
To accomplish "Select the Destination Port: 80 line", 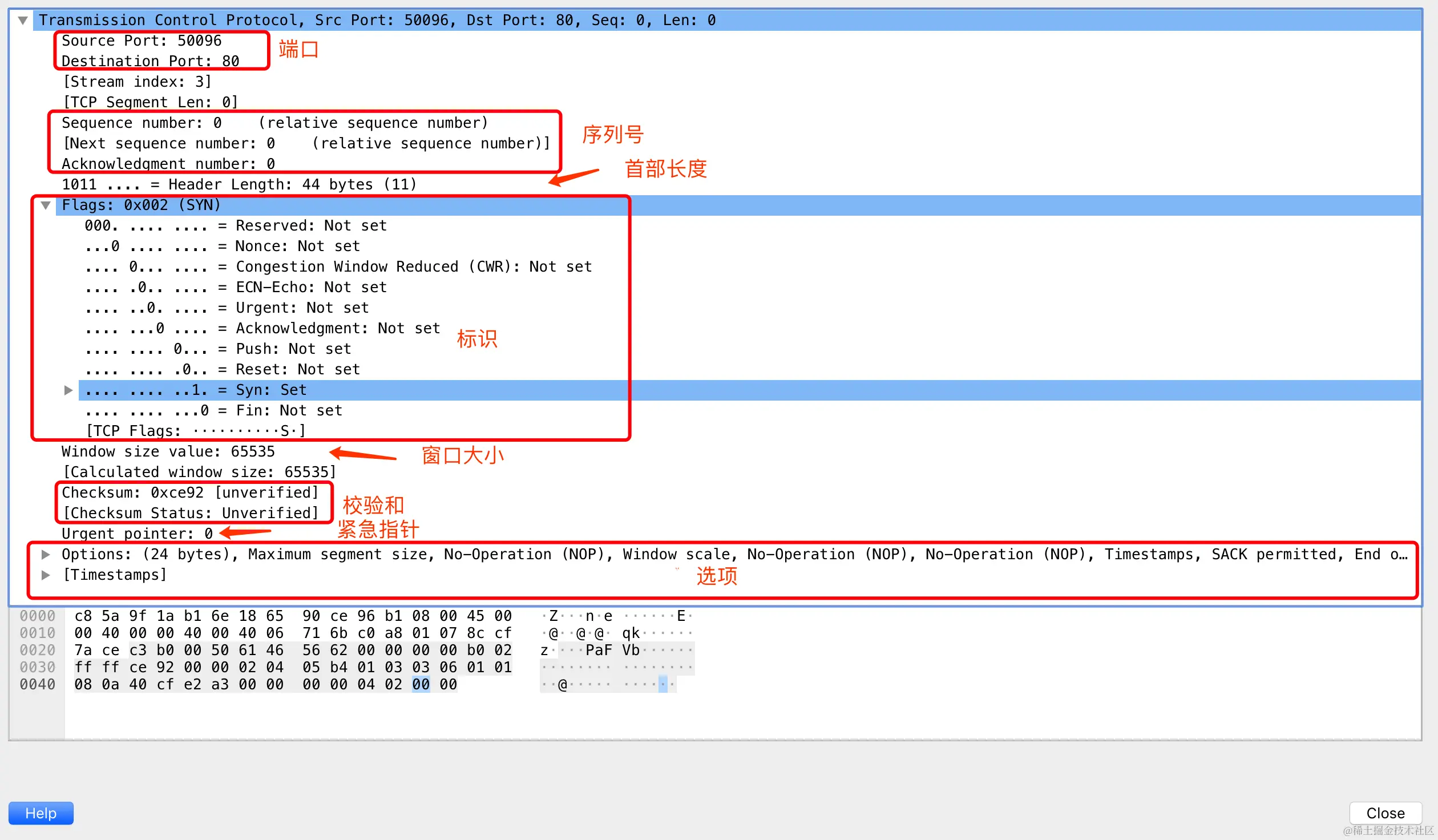I will pyautogui.click(x=151, y=62).
